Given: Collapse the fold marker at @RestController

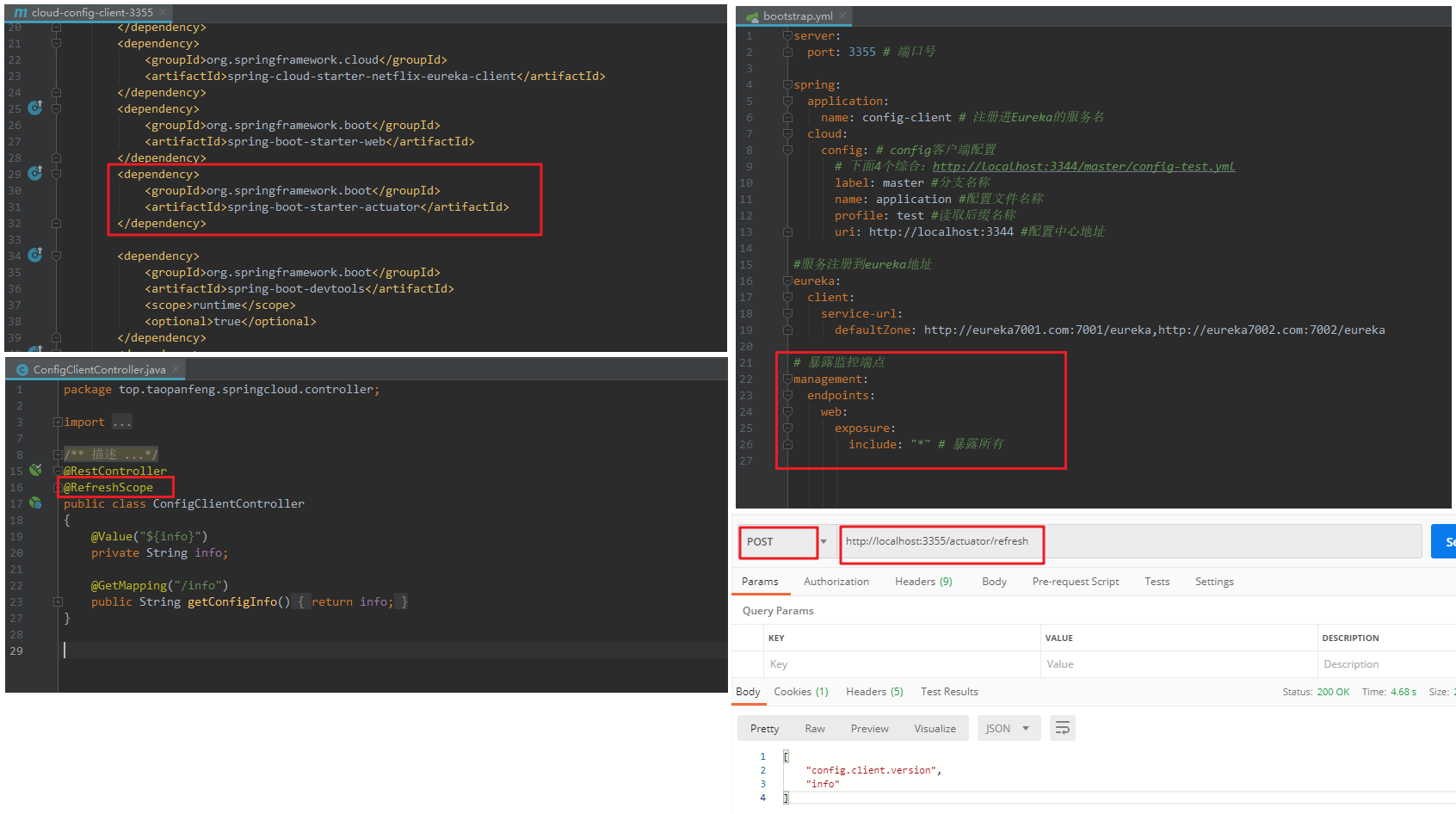Looking at the screenshot, I should [57, 471].
